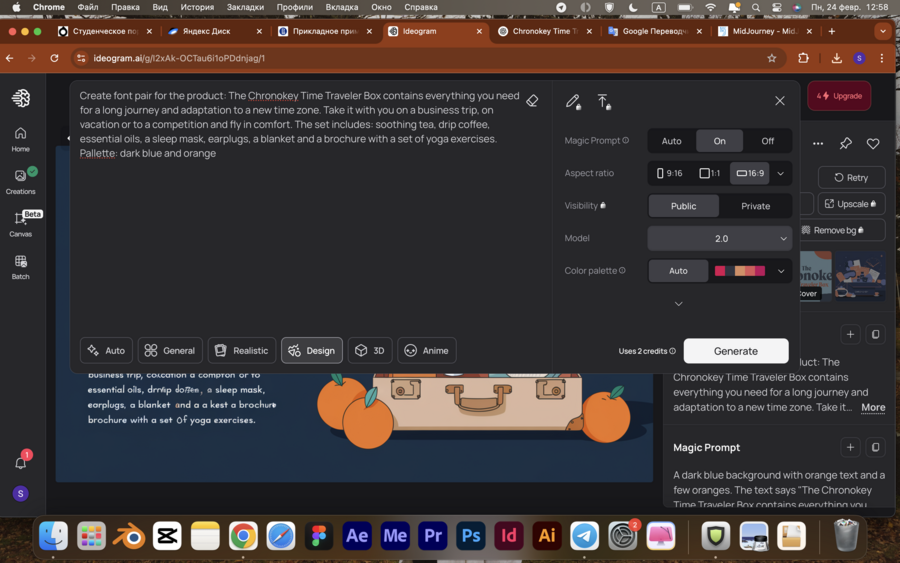Click the Remove bg button

842,230
